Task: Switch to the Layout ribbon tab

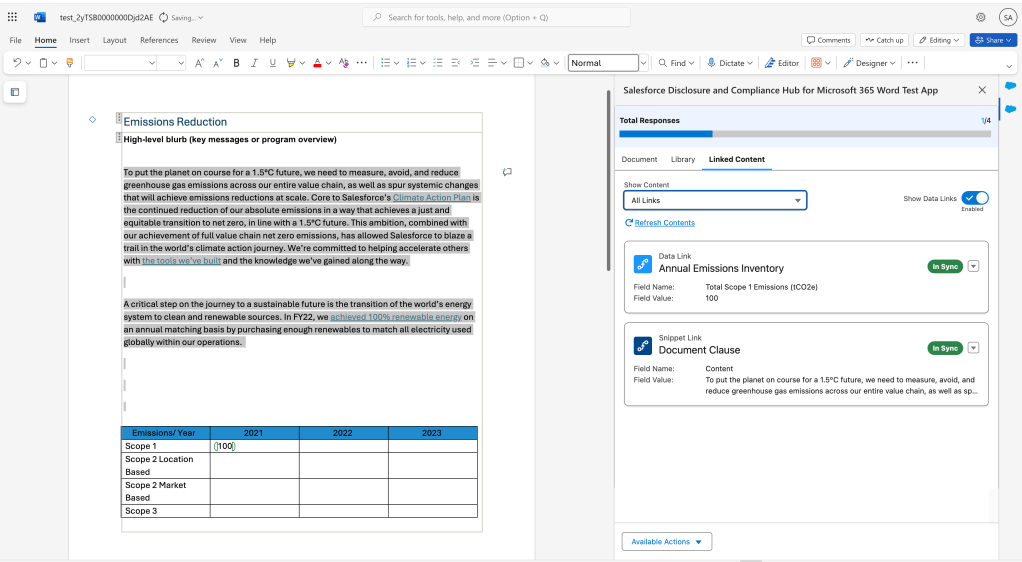Action: coord(115,40)
